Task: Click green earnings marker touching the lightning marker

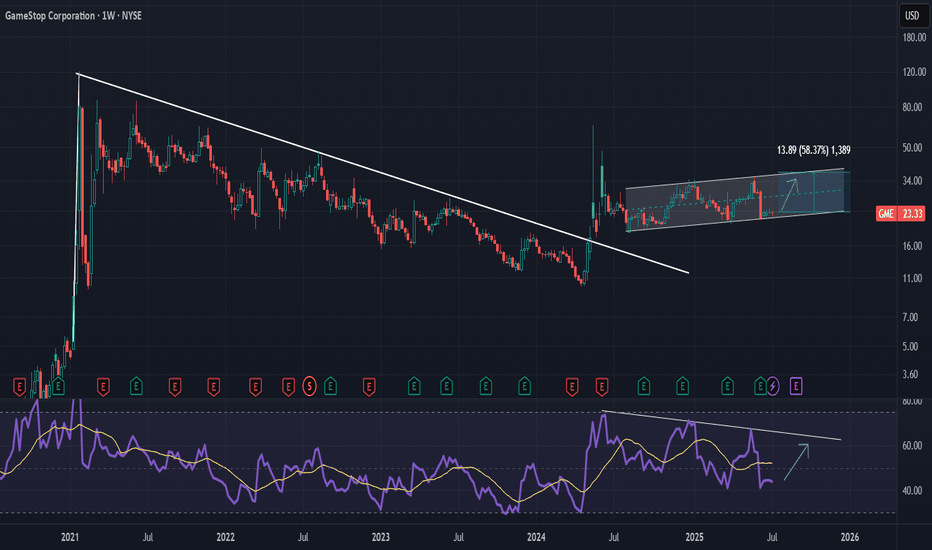Action: (x=760, y=386)
